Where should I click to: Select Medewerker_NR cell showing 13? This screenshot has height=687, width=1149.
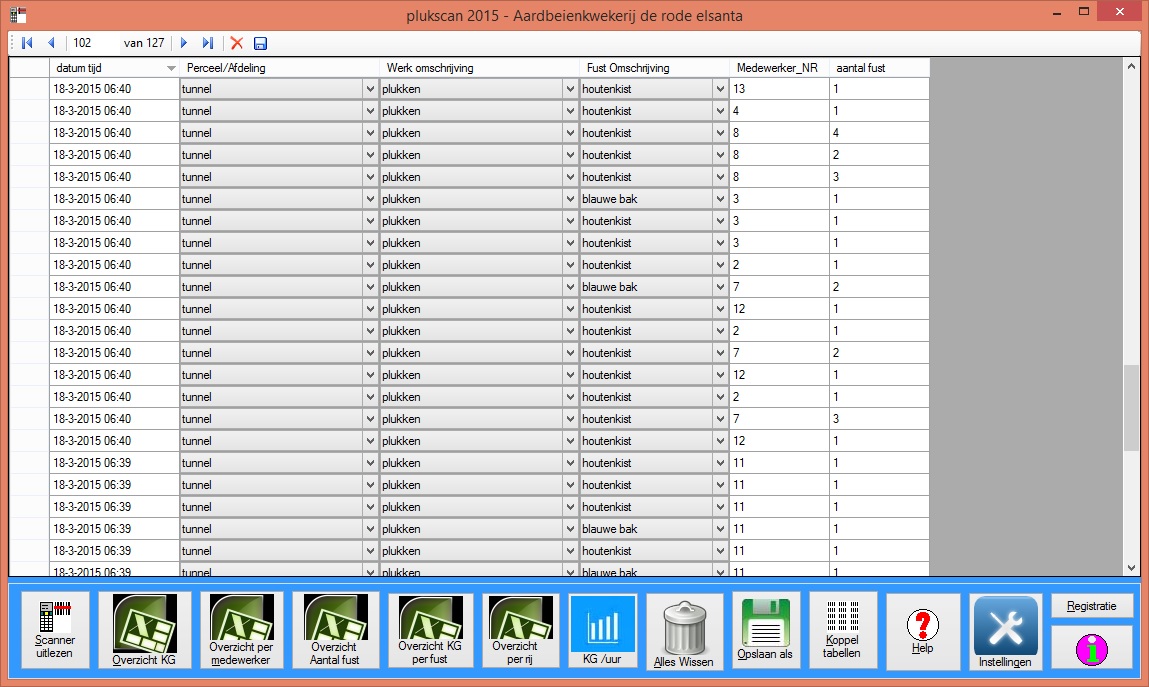(779, 89)
